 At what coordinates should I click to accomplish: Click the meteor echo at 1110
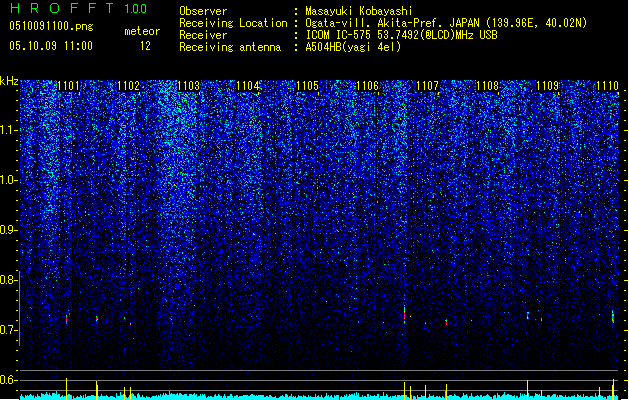tap(613, 317)
